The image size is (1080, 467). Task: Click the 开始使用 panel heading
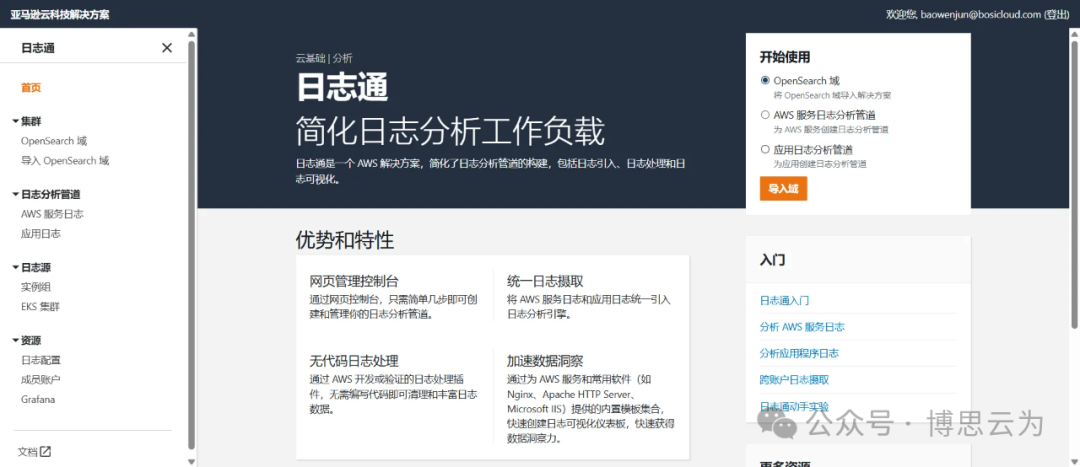pyautogui.click(x=785, y=57)
